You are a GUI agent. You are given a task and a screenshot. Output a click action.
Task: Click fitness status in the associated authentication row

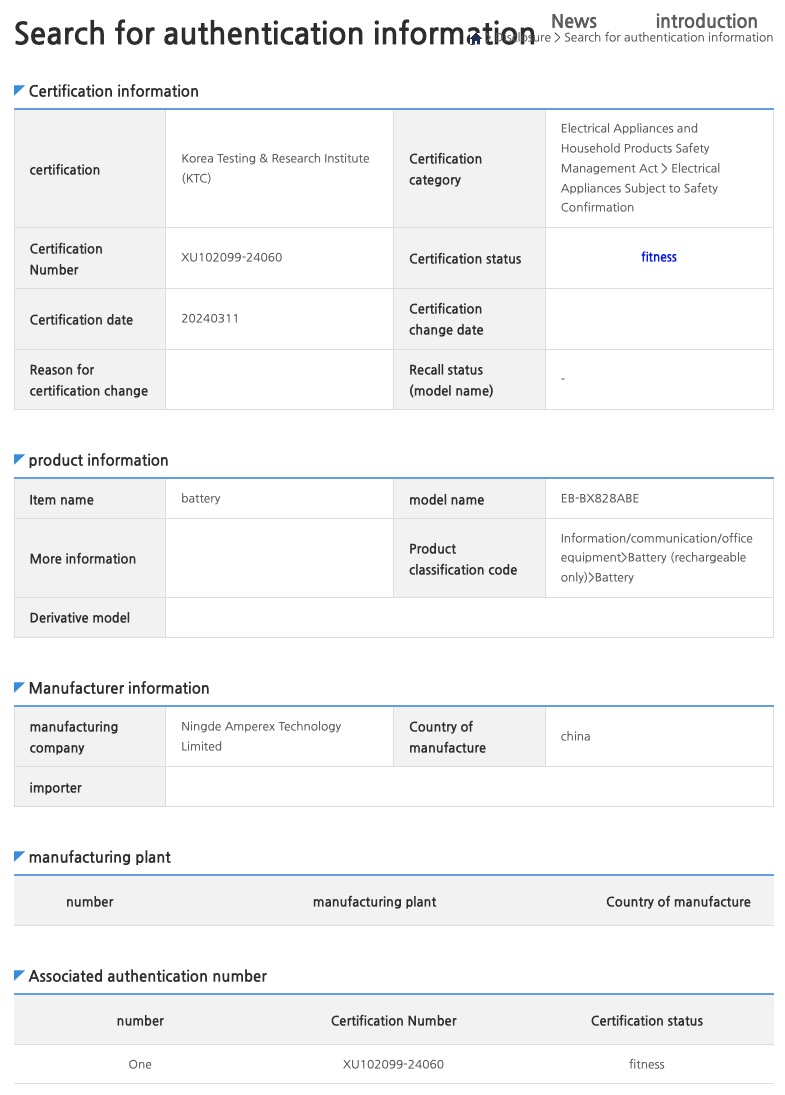[647, 1064]
